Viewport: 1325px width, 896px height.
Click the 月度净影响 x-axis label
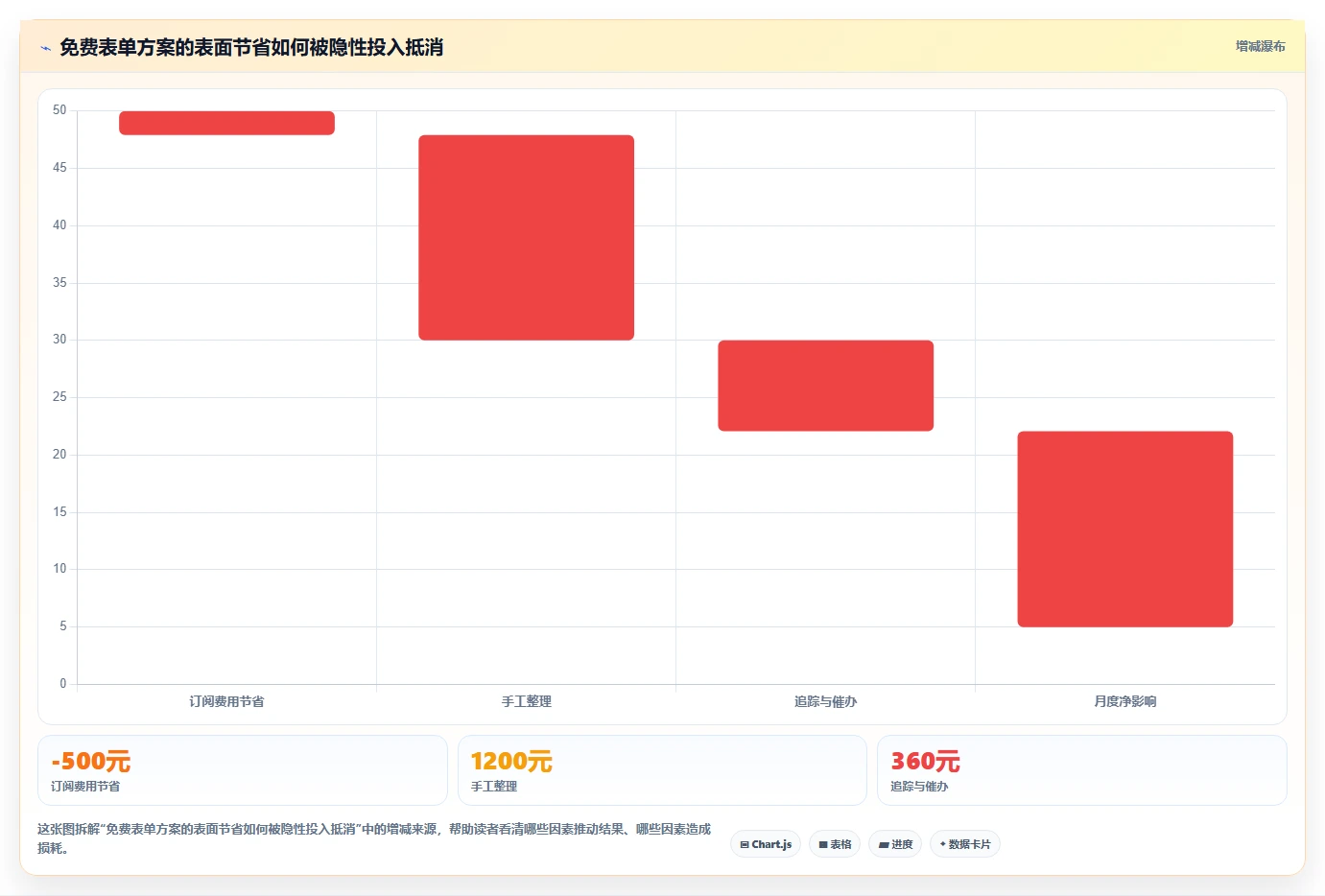(1124, 701)
